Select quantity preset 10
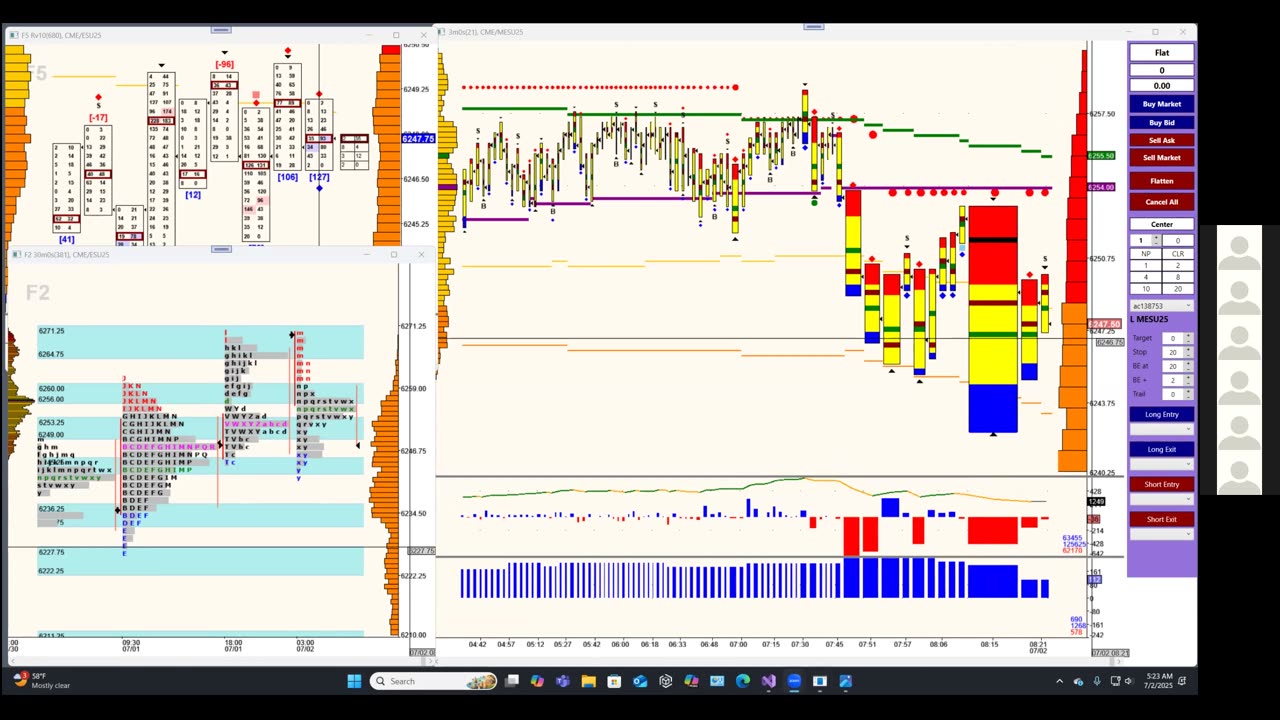The width and height of the screenshot is (1280, 720). (1146, 289)
